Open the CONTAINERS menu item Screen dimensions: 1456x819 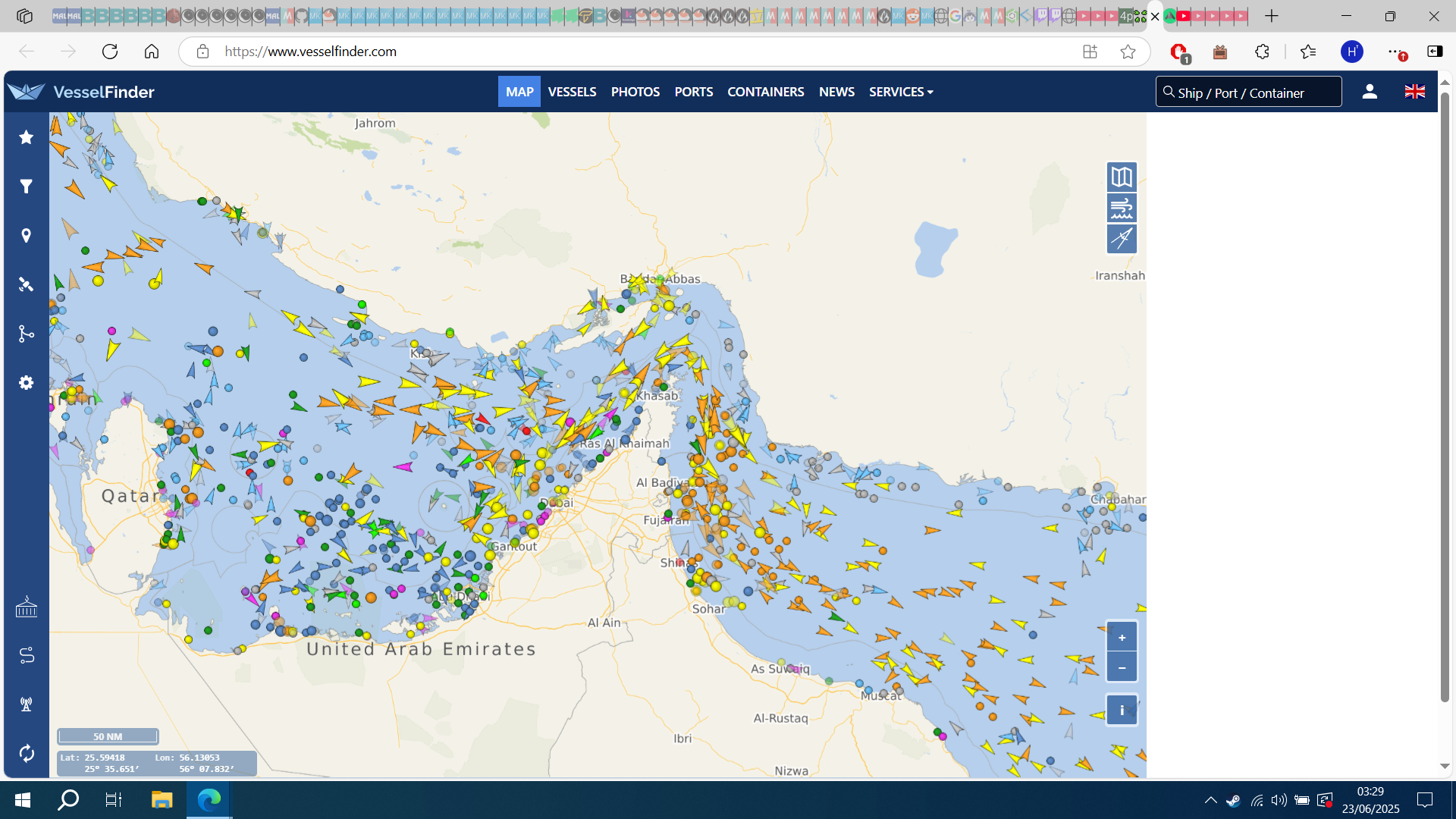tap(766, 92)
